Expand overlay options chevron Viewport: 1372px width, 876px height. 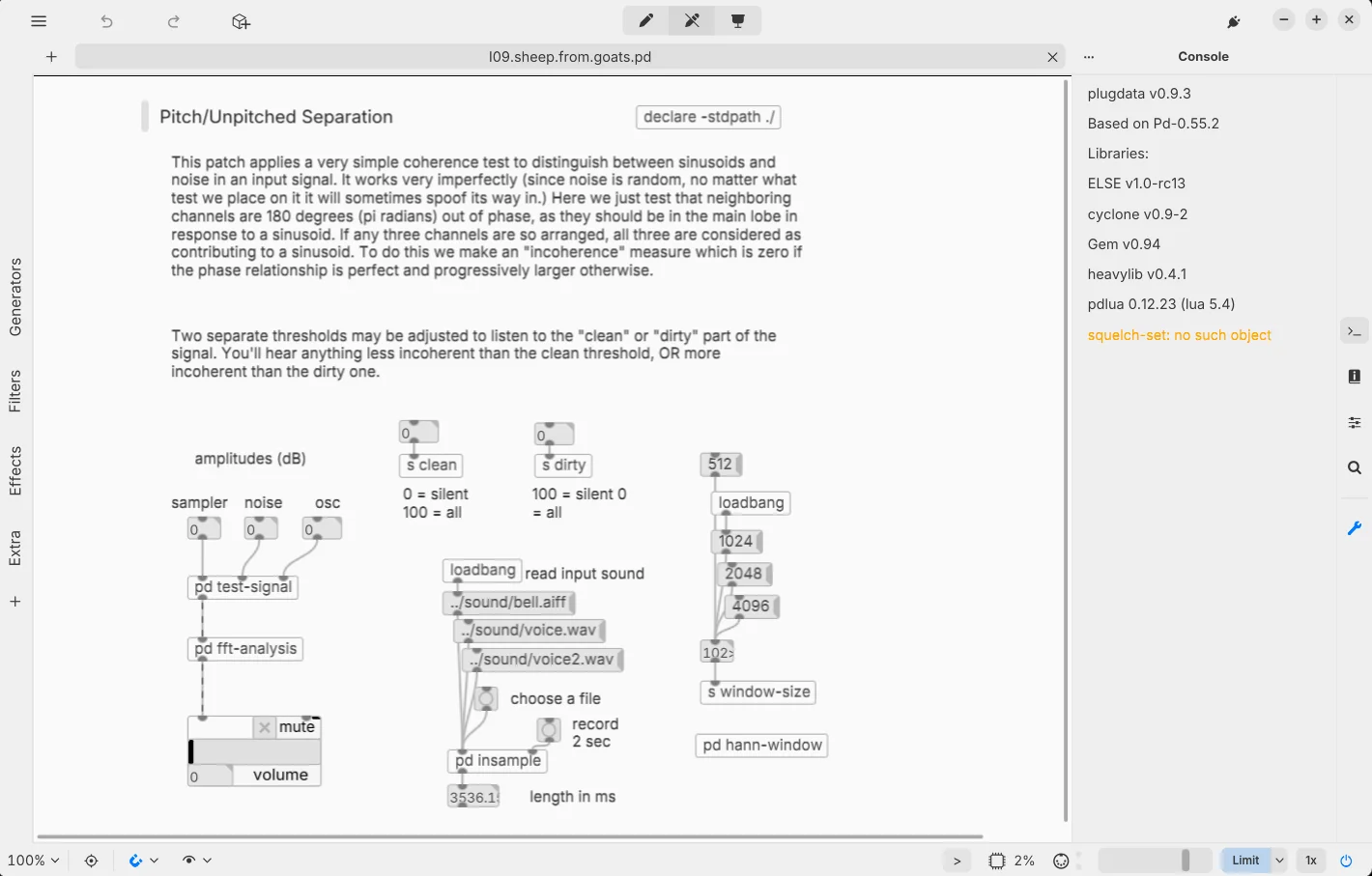coord(207,860)
